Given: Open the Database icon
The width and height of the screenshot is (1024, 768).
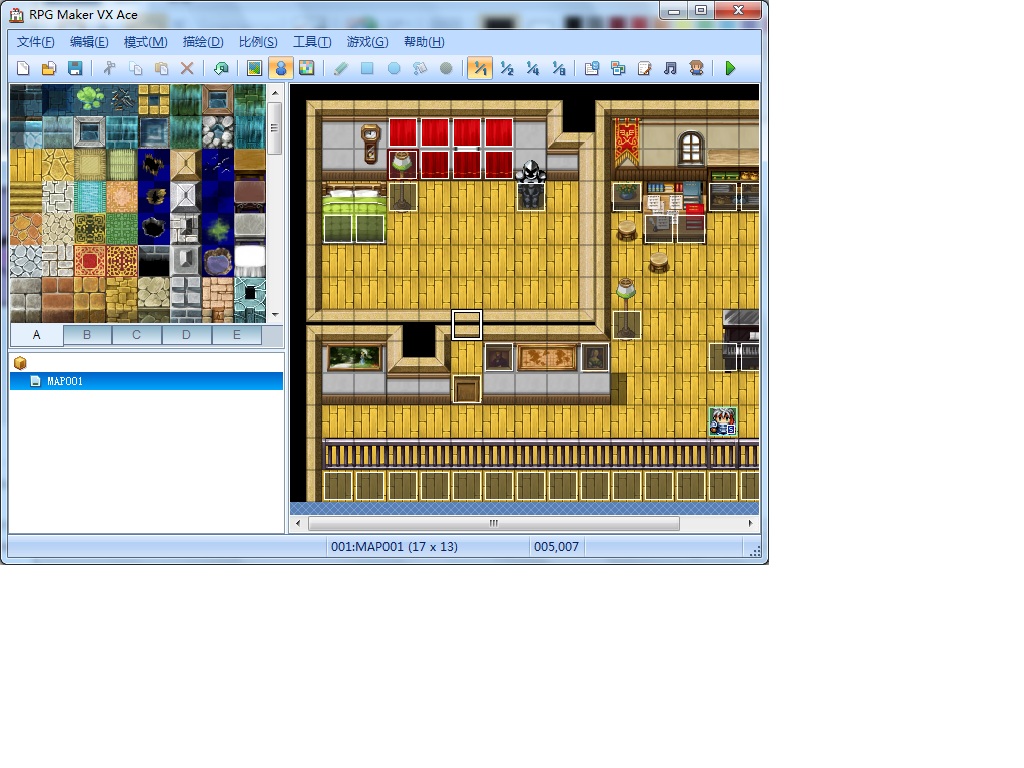Looking at the screenshot, I should tap(592, 68).
